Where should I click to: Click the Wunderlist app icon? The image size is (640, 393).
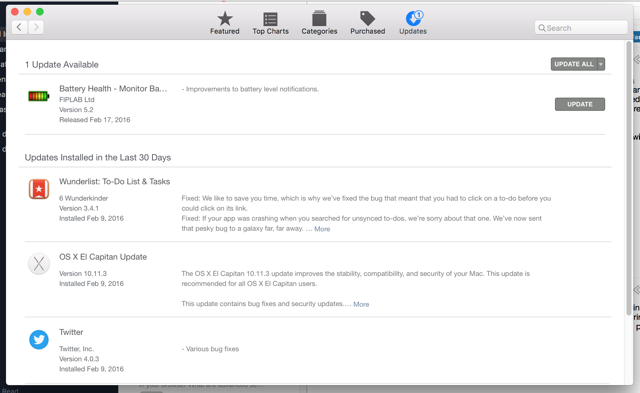39,189
